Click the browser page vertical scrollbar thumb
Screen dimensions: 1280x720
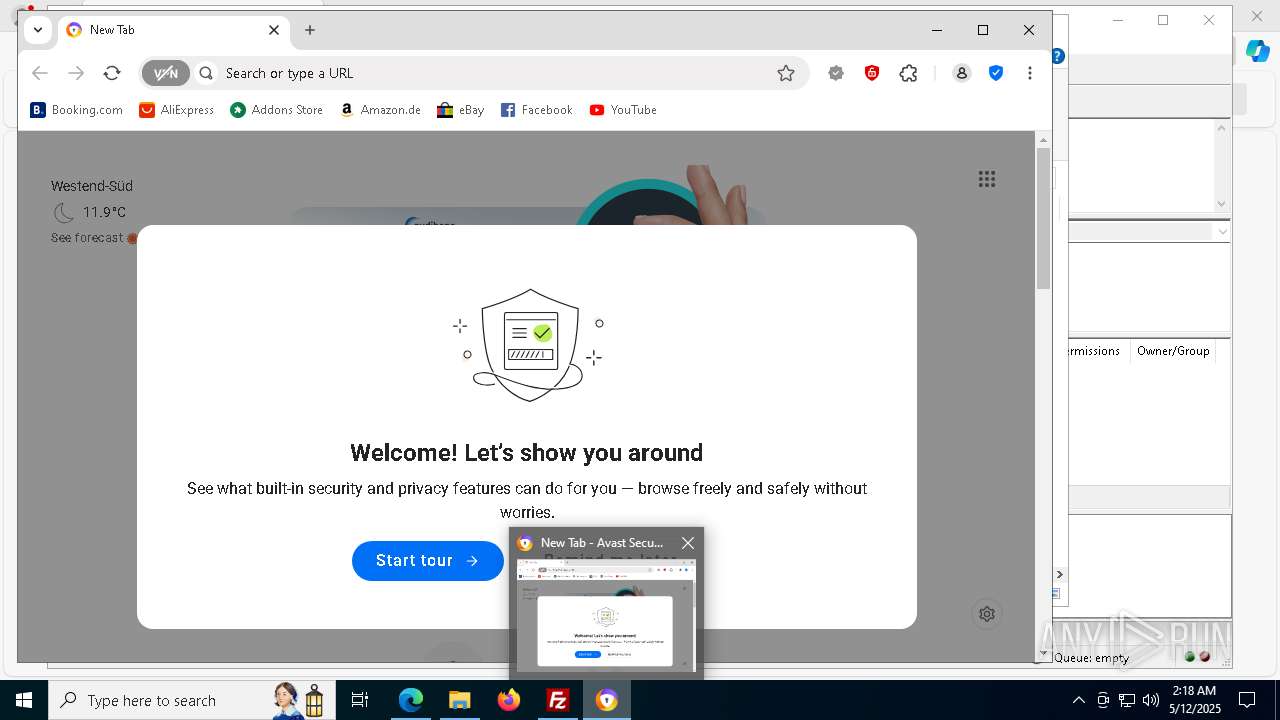point(1043,219)
